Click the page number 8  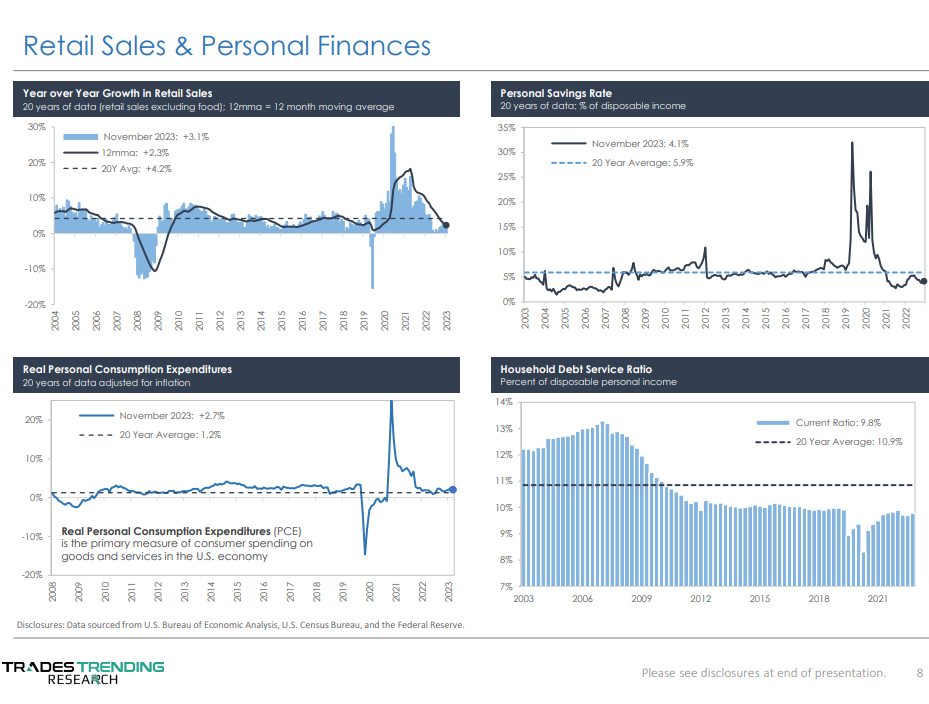[920, 673]
